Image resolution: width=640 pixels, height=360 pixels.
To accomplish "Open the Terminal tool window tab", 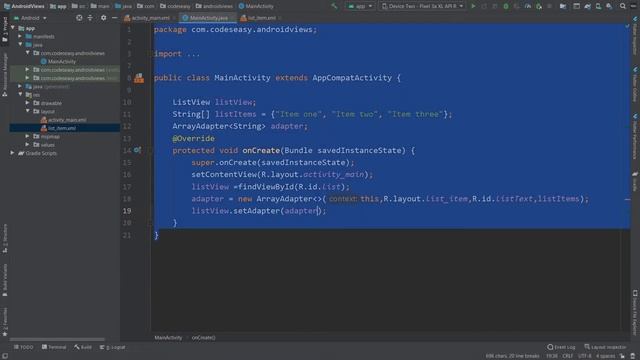I will tap(54, 347).
